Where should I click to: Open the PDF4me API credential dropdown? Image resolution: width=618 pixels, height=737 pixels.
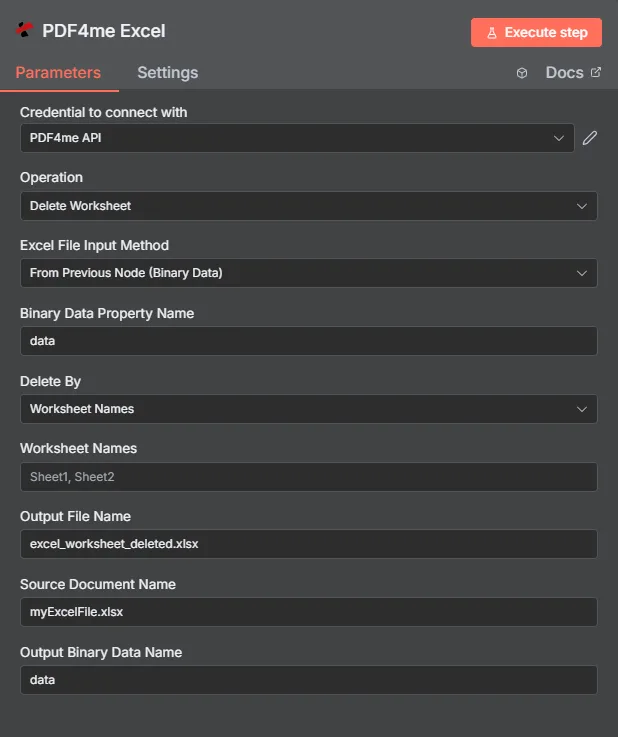coord(297,138)
